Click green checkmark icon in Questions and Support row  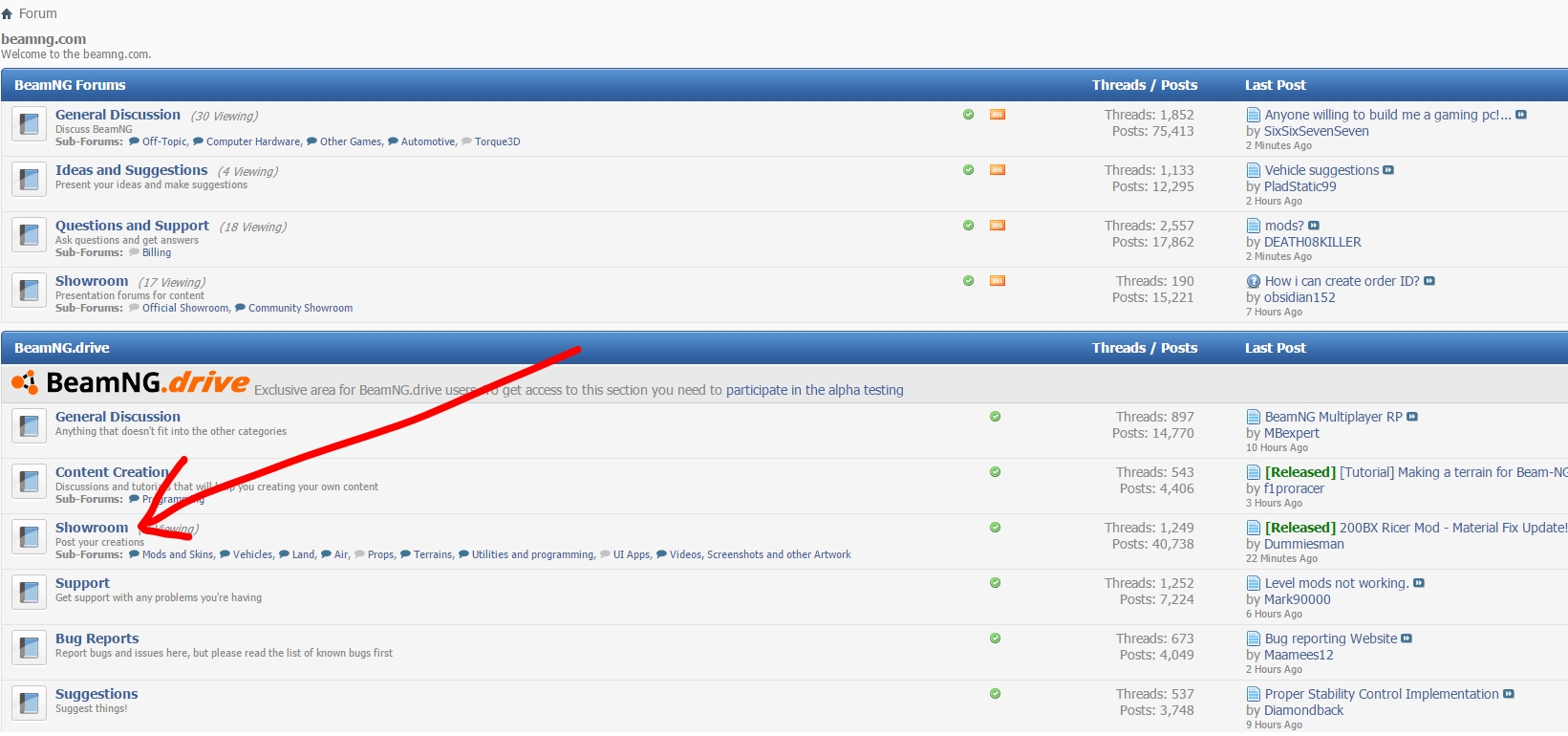click(968, 226)
